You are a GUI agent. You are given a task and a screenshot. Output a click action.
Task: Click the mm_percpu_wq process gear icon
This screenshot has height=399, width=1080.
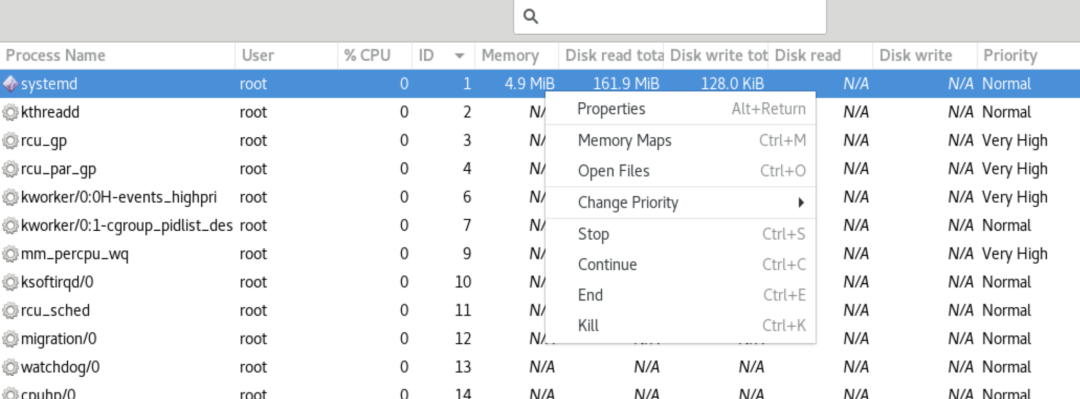point(10,254)
